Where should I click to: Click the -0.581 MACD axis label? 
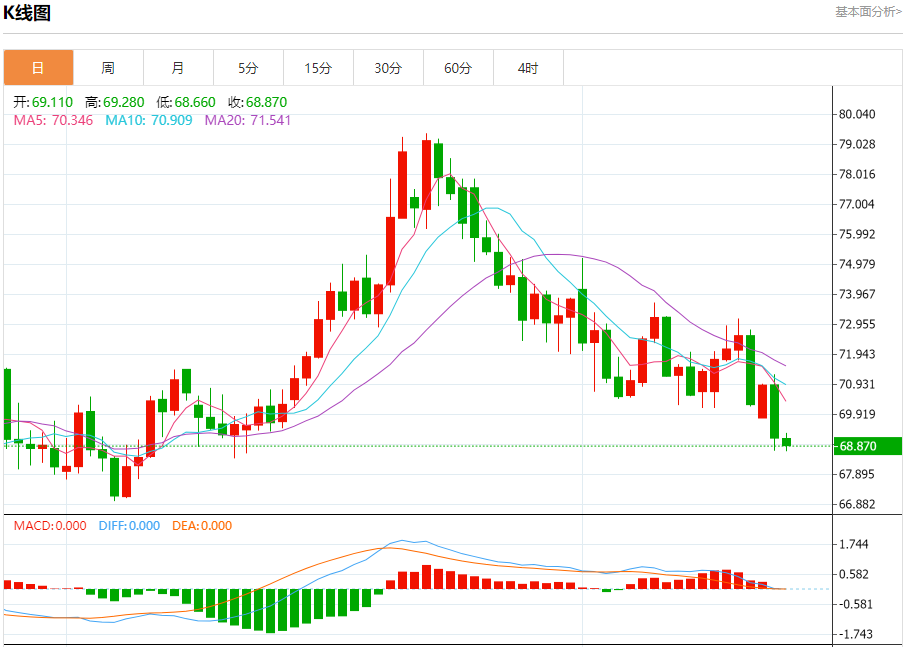click(x=856, y=604)
